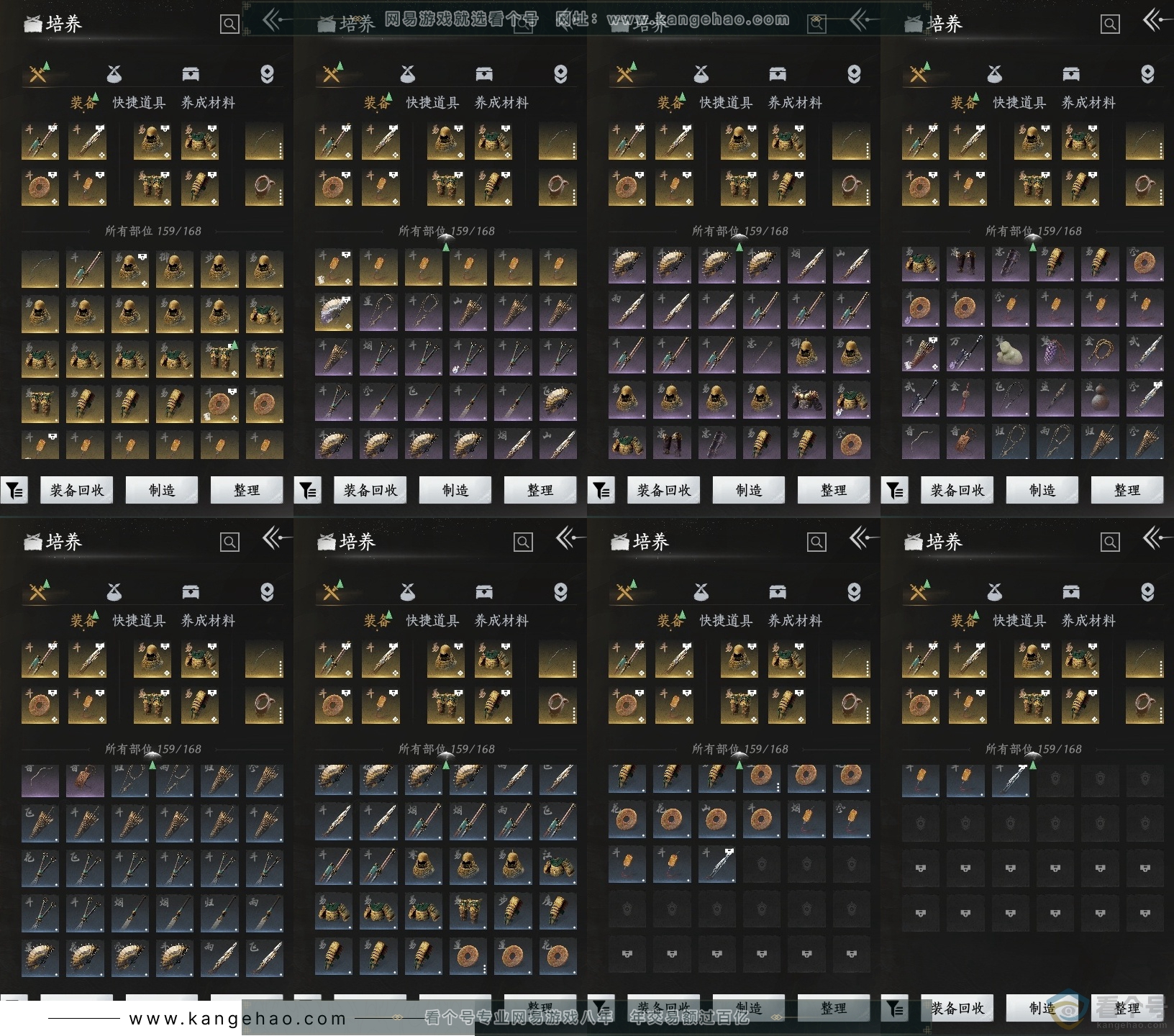
Task: Switch to 养成材料 tab in top-left panel
Action: [208, 103]
